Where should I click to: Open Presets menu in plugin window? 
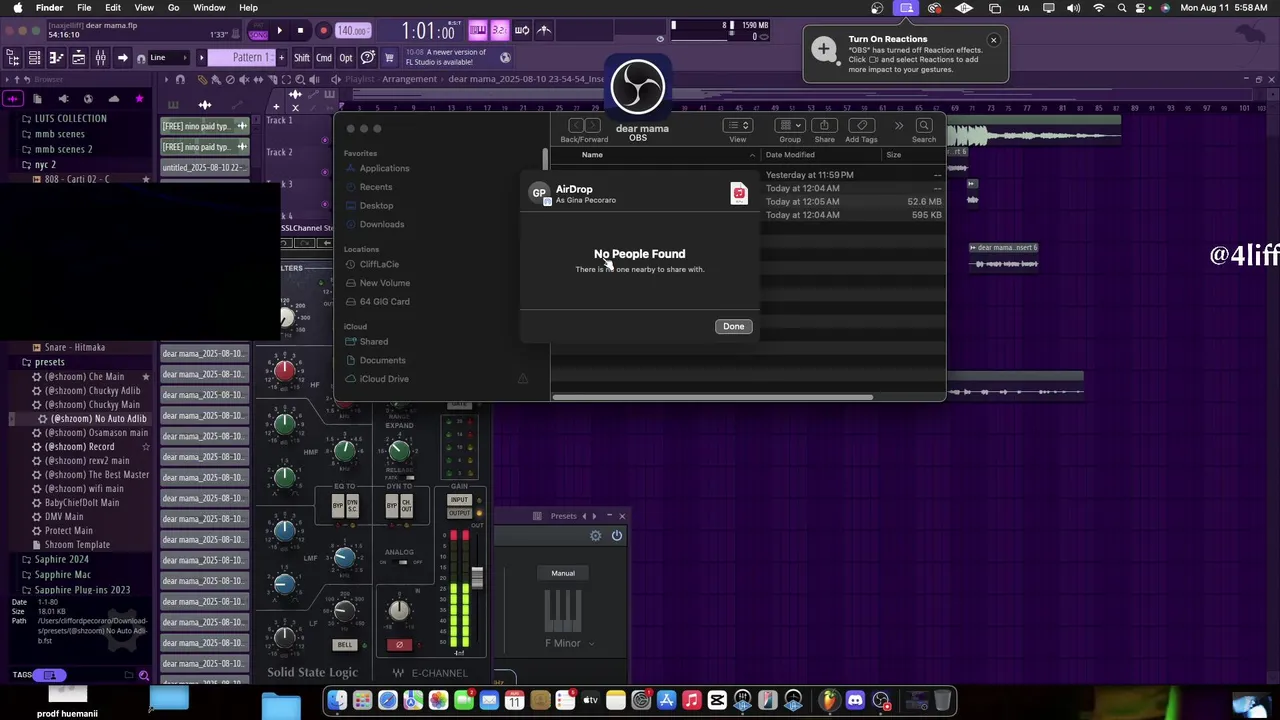click(563, 516)
